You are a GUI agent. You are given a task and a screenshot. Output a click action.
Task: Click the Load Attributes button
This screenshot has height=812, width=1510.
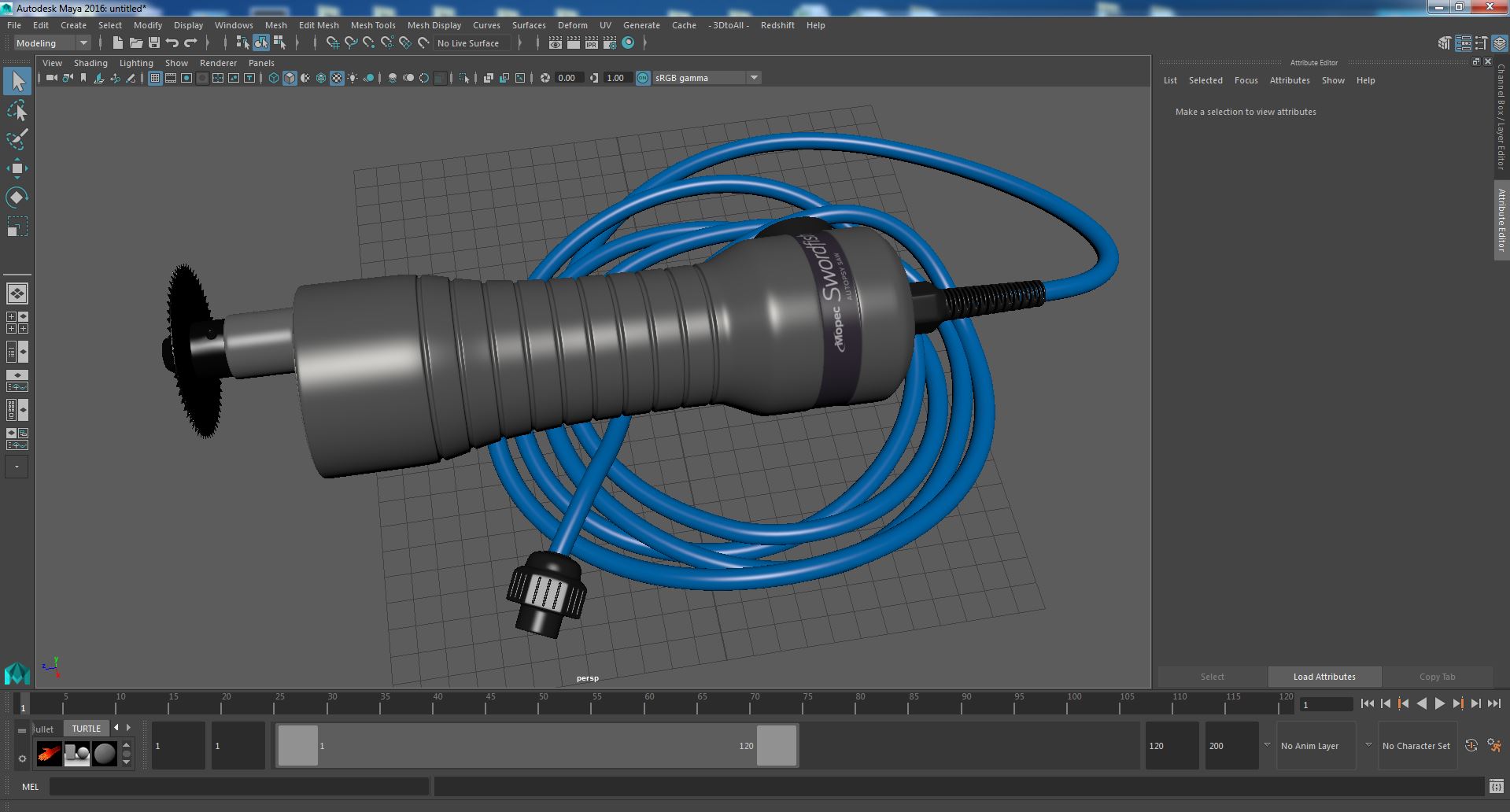click(1324, 677)
